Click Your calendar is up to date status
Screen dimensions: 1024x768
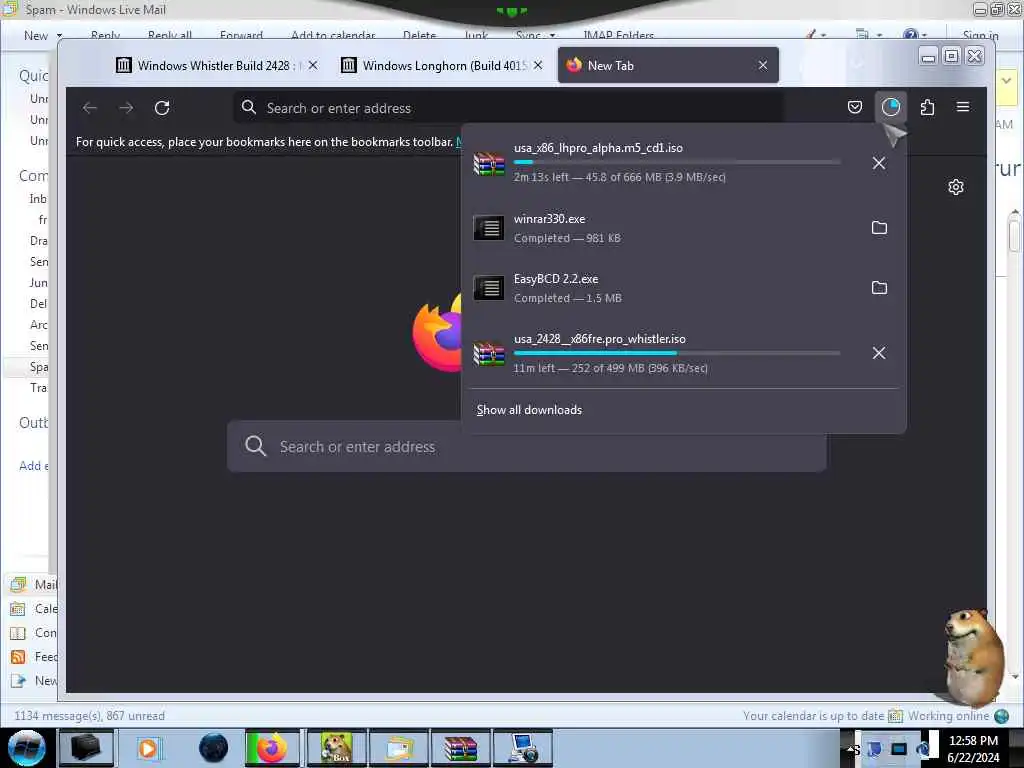click(813, 716)
